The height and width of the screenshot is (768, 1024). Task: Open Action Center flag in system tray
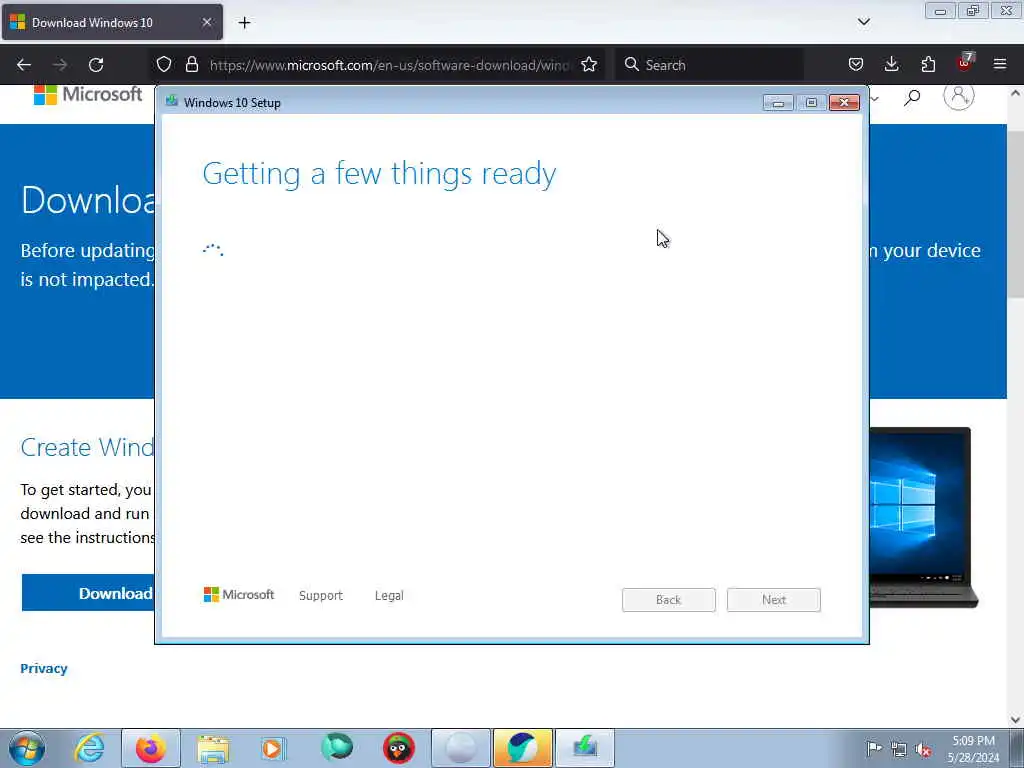[x=874, y=748]
